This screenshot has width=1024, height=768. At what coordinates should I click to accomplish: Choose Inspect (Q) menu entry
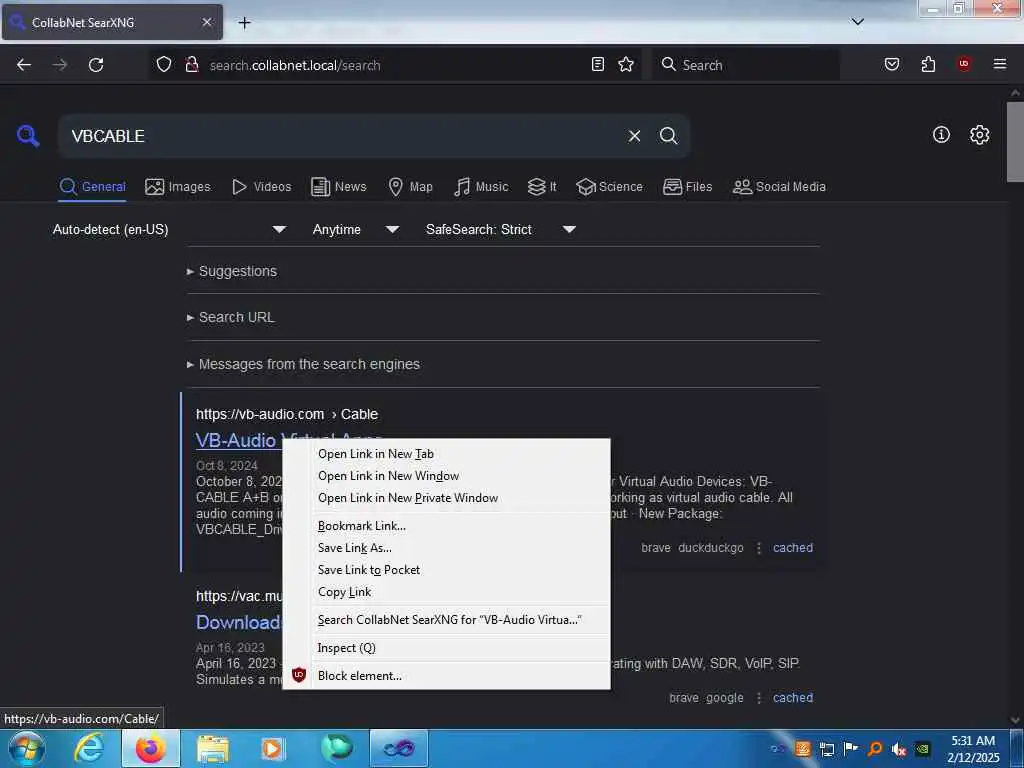447,648
